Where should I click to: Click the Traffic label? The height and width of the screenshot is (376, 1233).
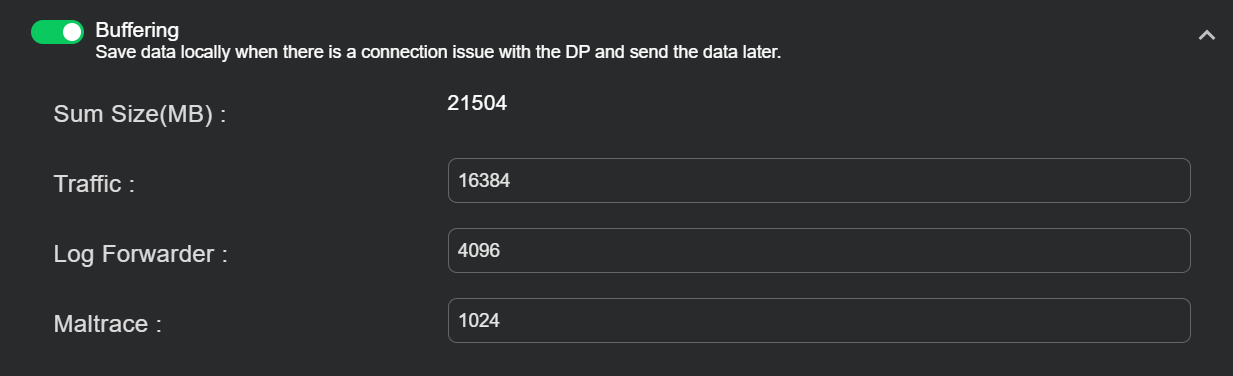pos(94,184)
